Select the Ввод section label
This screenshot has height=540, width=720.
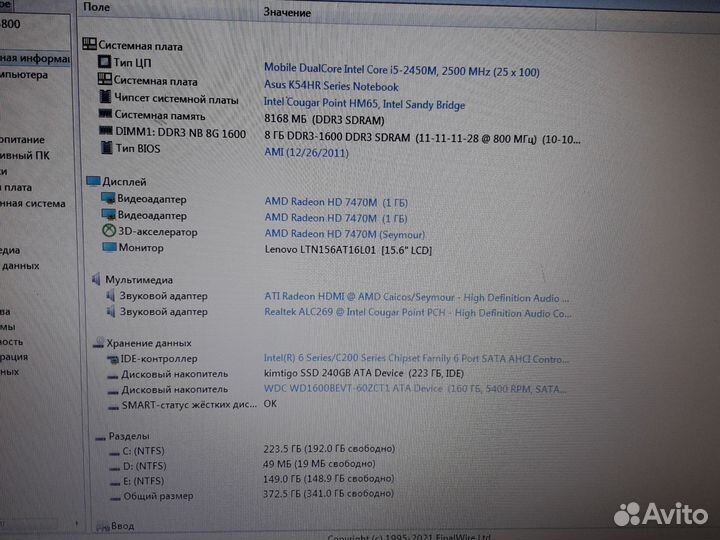(x=122, y=526)
